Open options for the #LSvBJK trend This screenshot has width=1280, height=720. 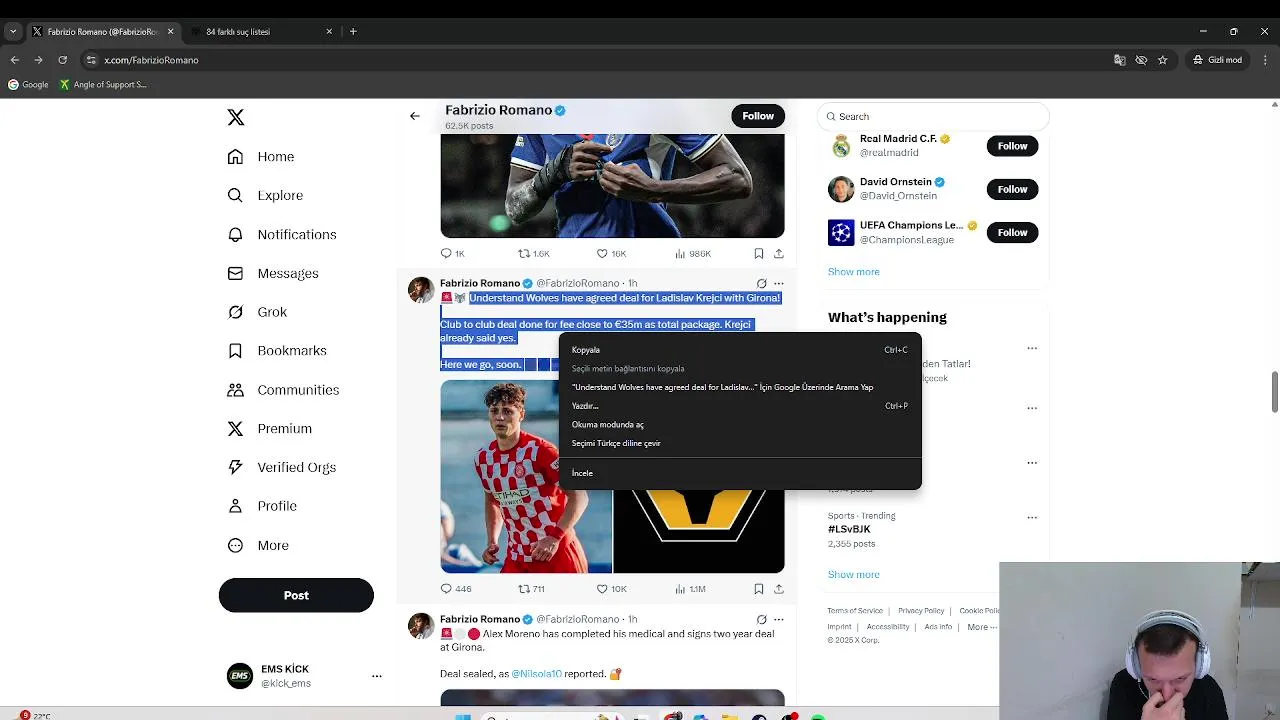pos(1032,518)
